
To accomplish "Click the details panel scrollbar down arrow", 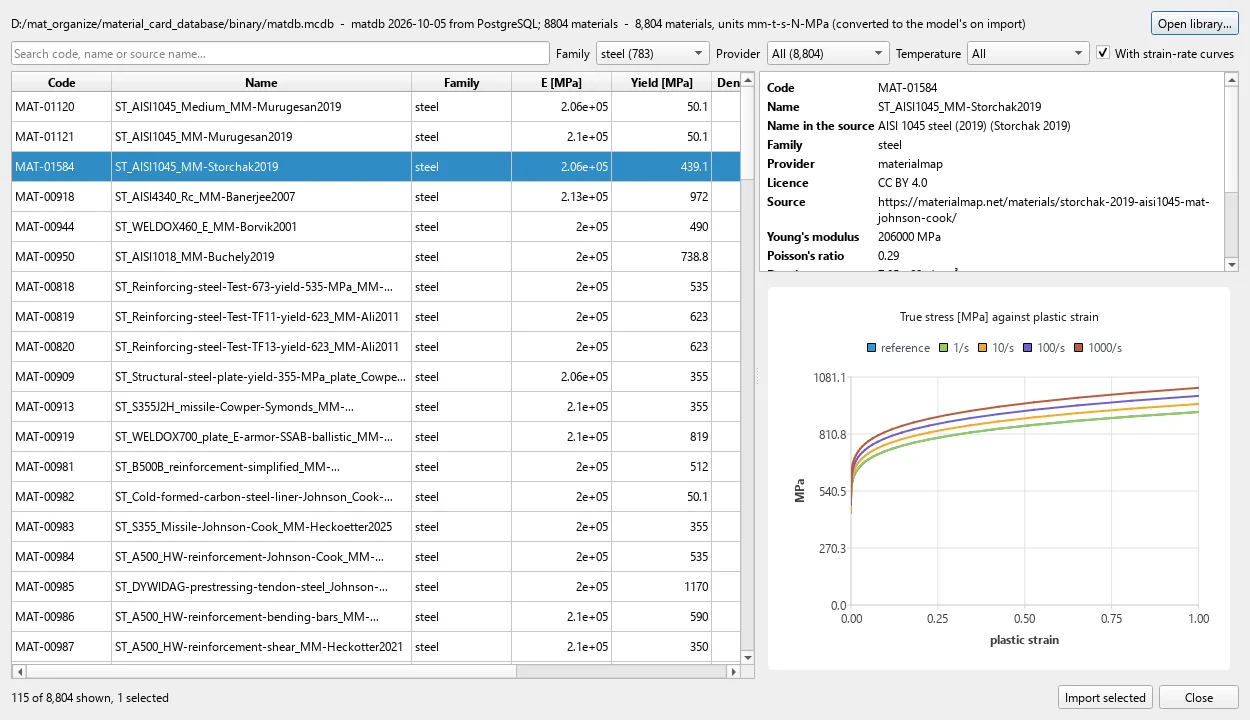I will (1231, 264).
